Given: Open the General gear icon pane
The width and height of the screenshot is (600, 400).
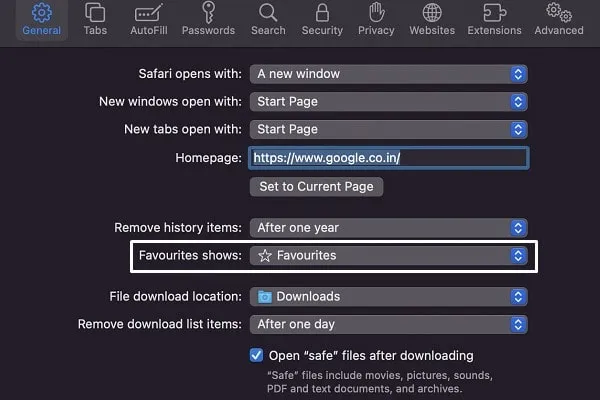Looking at the screenshot, I should (x=41, y=13).
